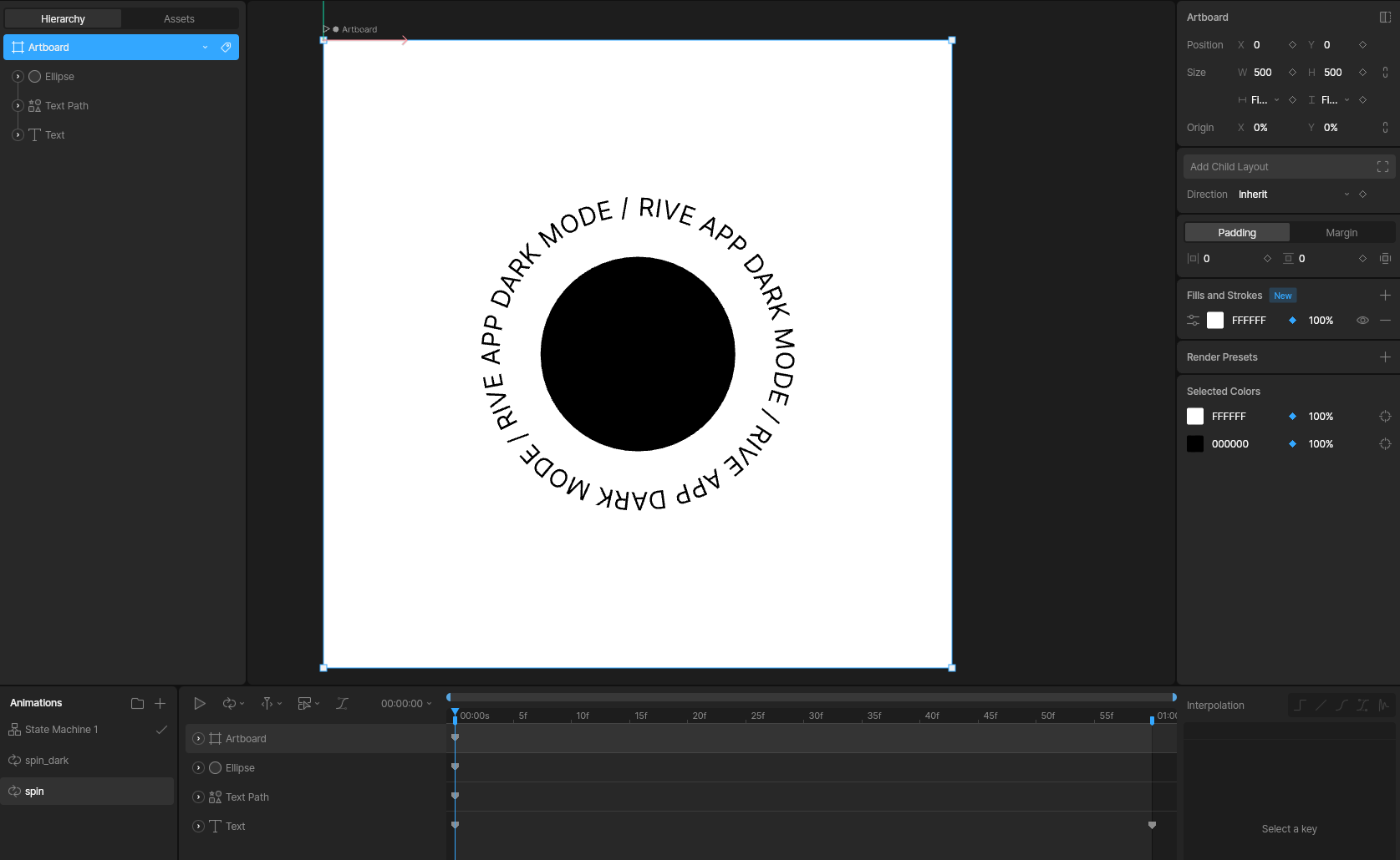This screenshot has height=860, width=1400.
Task: Expand the Text Path row in the timeline
Action: 198,797
